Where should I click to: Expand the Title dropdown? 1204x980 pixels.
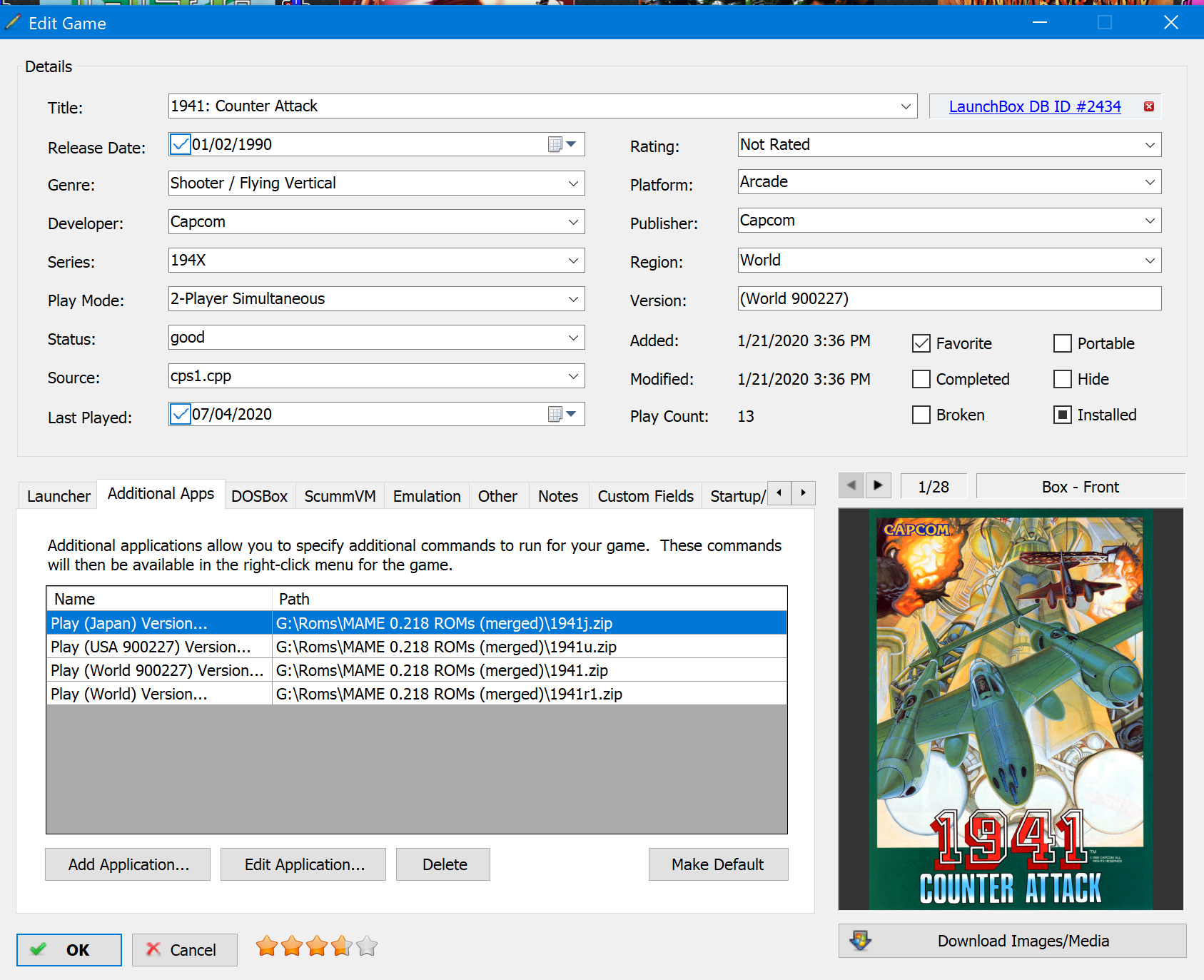tap(906, 106)
